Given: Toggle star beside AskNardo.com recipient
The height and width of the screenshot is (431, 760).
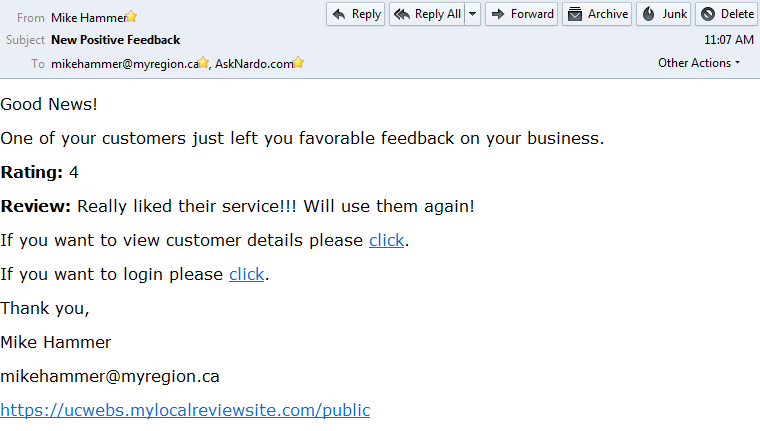Looking at the screenshot, I should [298, 63].
